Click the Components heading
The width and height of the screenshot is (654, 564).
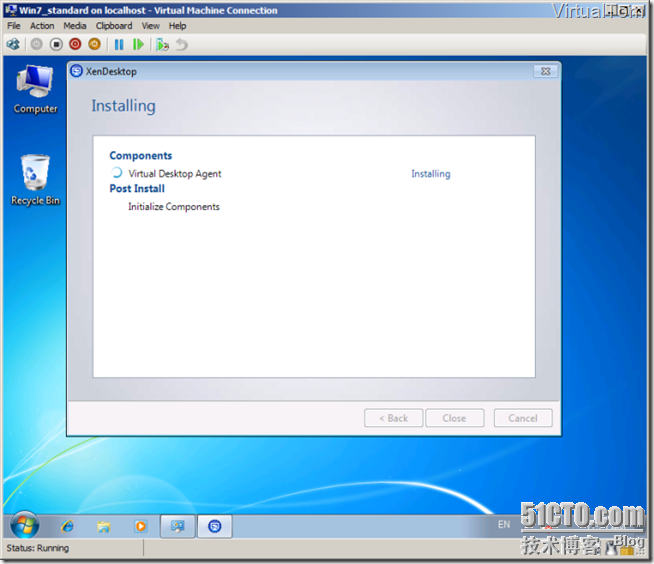pyautogui.click(x=141, y=156)
